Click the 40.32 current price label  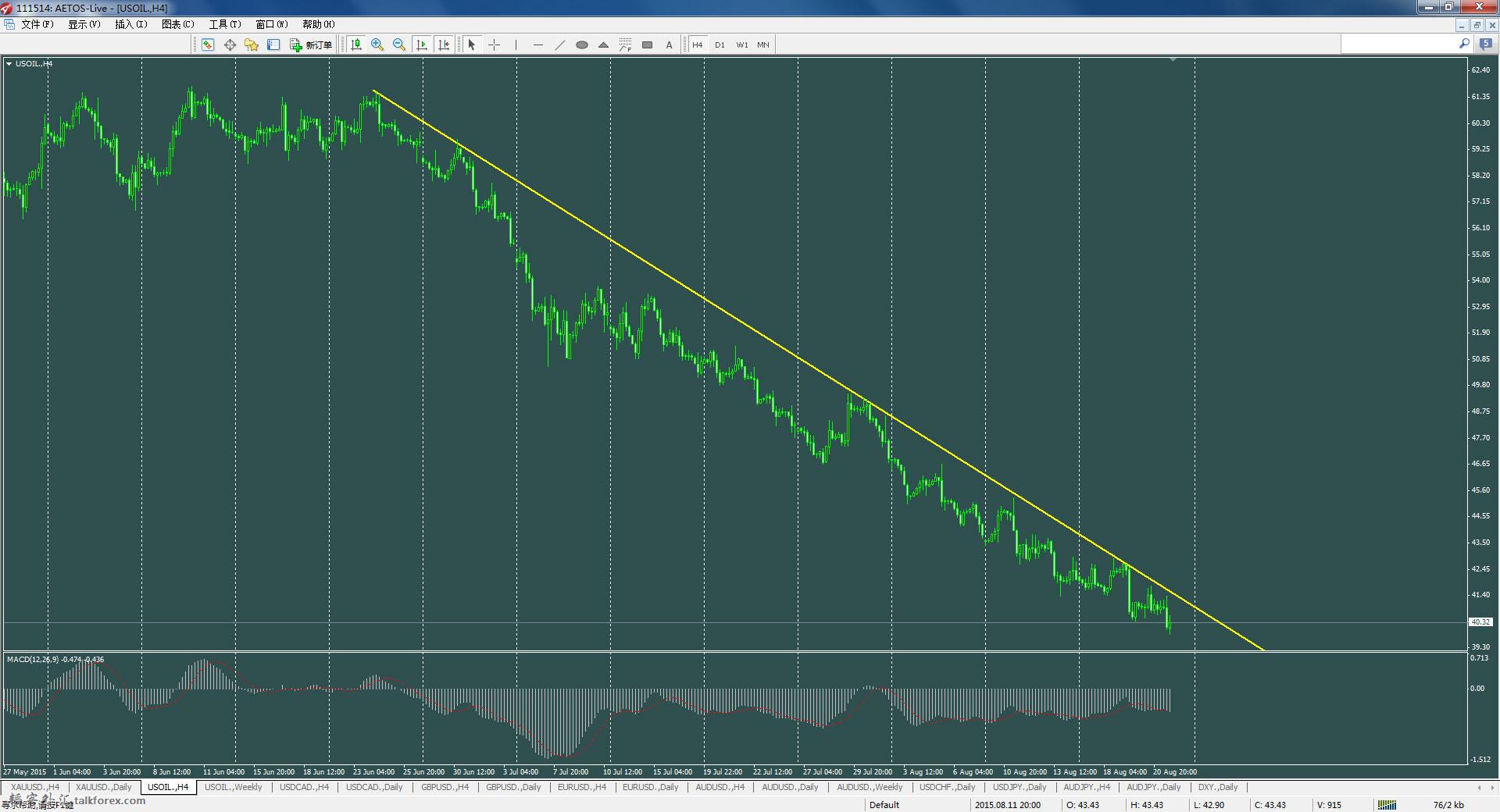pyautogui.click(x=1480, y=622)
